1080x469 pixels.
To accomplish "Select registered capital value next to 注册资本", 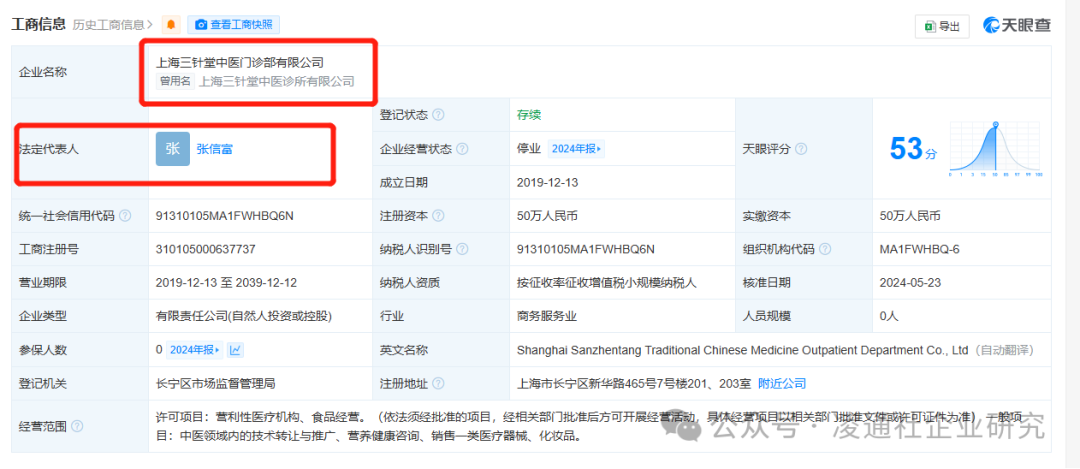I will pos(547,216).
